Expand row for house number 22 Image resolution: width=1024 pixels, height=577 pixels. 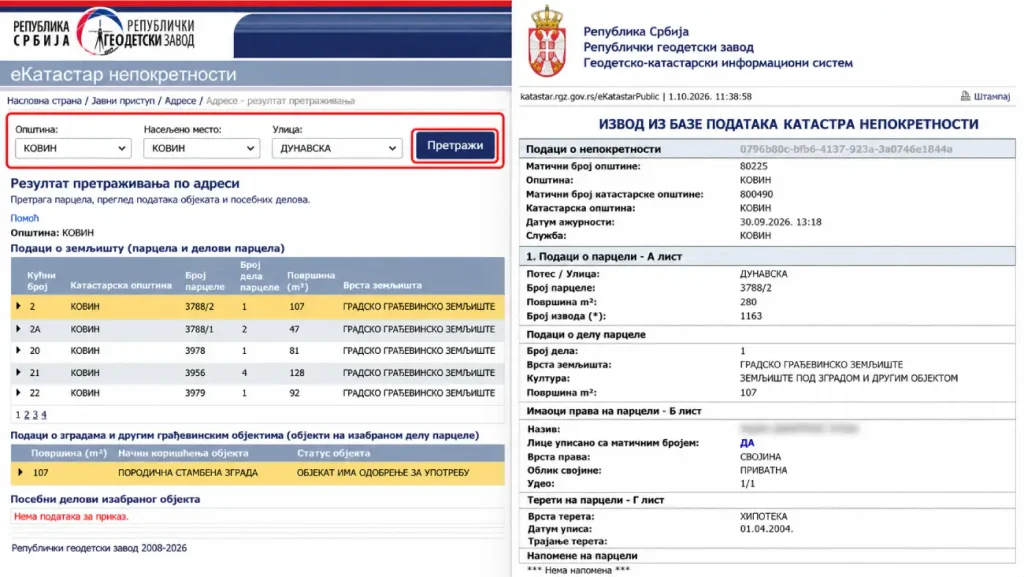[18, 393]
